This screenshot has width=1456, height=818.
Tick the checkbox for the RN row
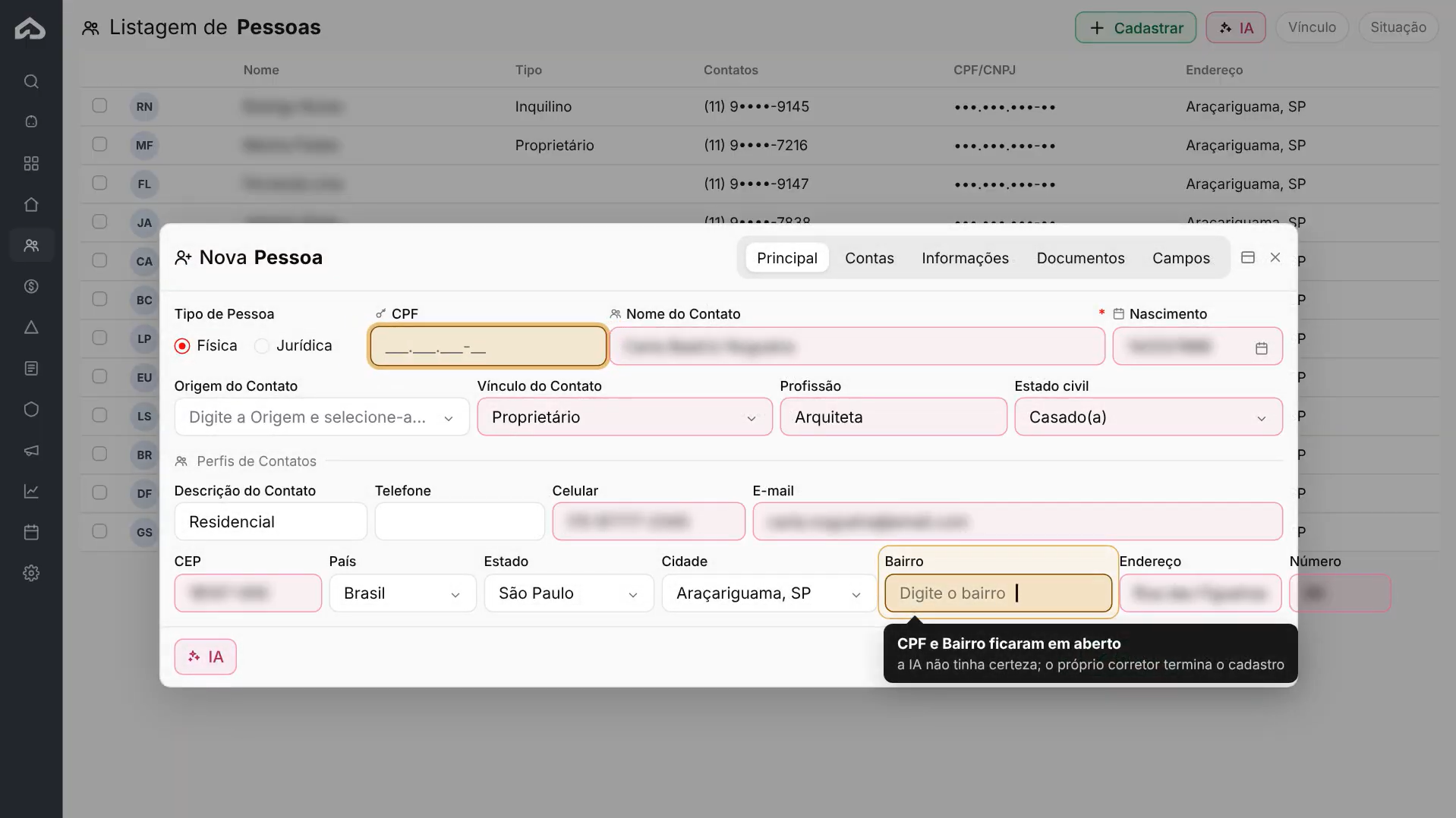click(x=99, y=105)
